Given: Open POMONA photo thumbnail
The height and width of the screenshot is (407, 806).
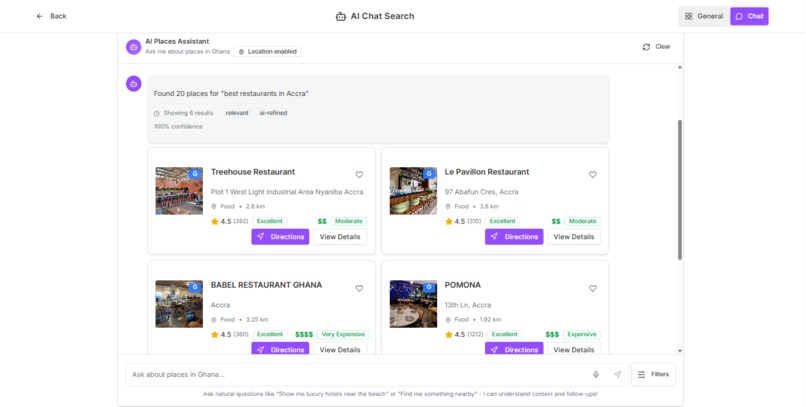Looking at the screenshot, I should pos(413,304).
